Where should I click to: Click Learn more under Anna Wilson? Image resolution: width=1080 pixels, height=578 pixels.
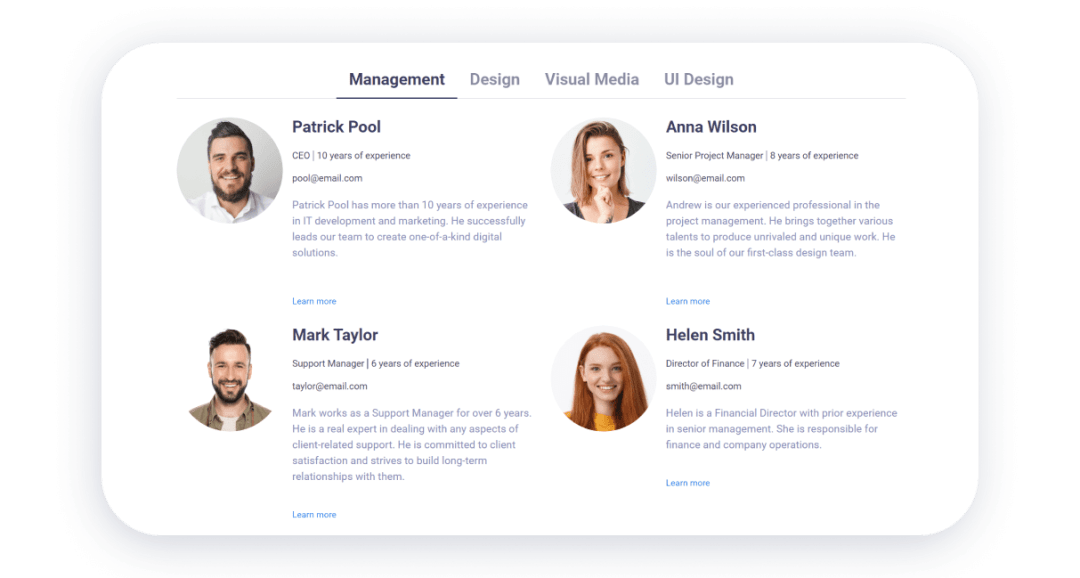point(688,301)
